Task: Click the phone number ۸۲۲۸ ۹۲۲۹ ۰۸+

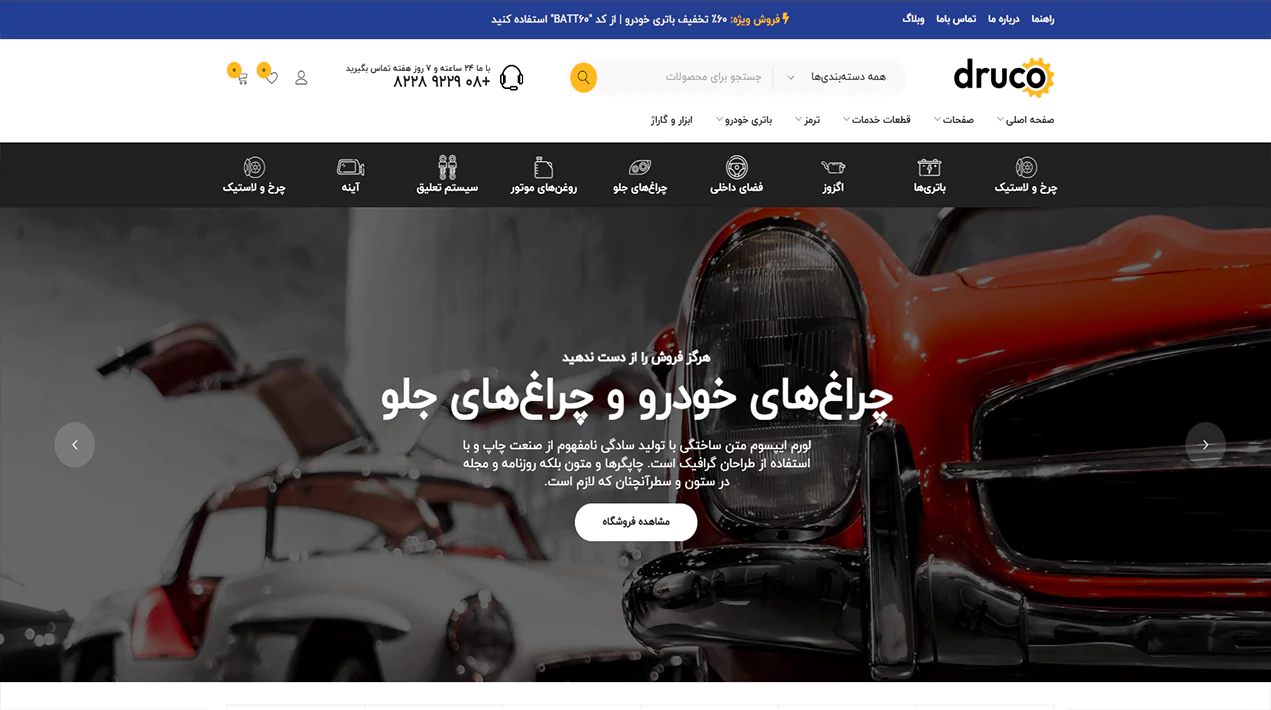Action: [442, 82]
